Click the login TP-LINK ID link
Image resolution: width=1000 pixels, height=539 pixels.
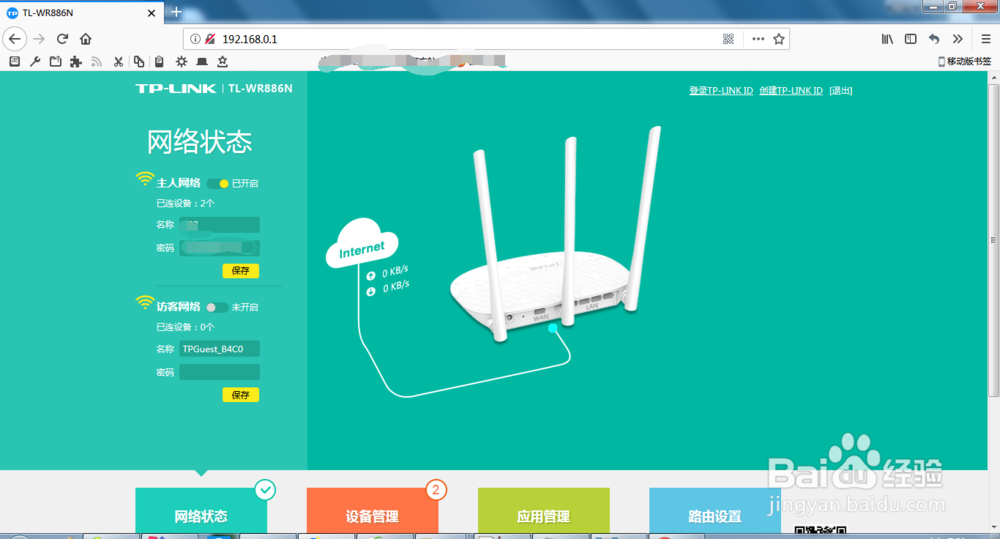[x=721, y=91]
